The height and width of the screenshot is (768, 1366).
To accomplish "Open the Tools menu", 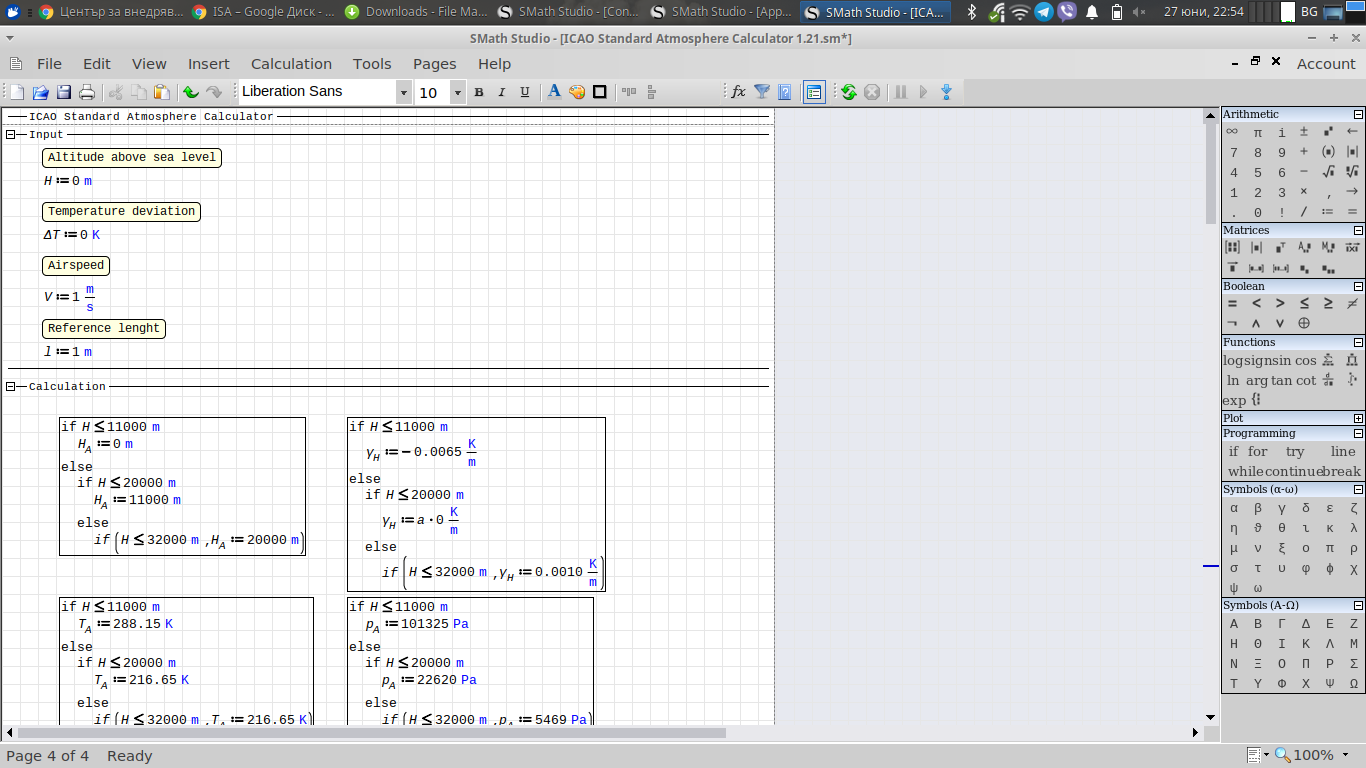I will [x=372, y=64].
